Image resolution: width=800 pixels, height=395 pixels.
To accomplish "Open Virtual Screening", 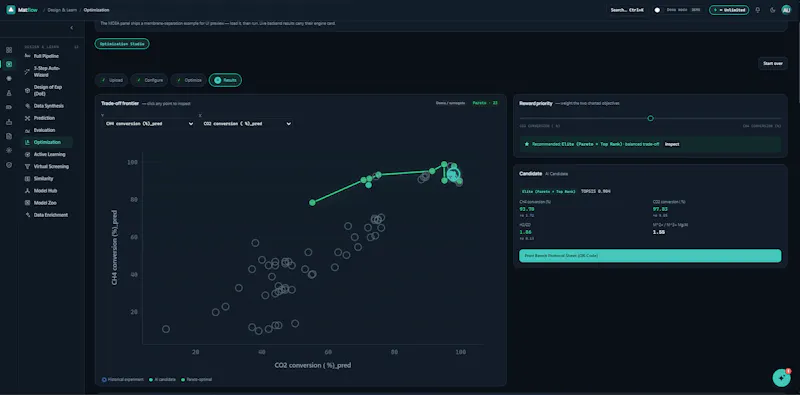I will click(51, 166).
